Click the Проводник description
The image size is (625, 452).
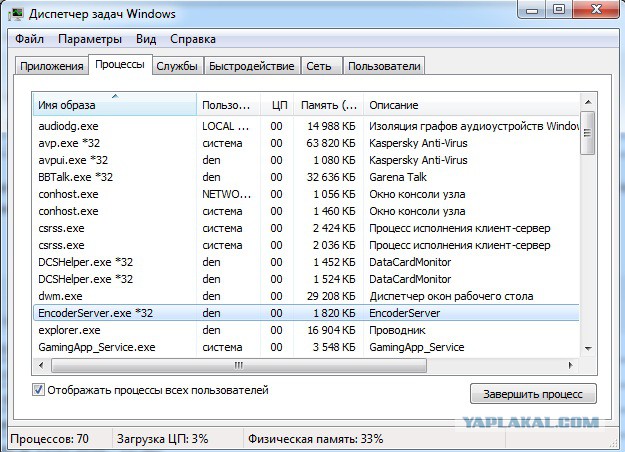point(397,330)
